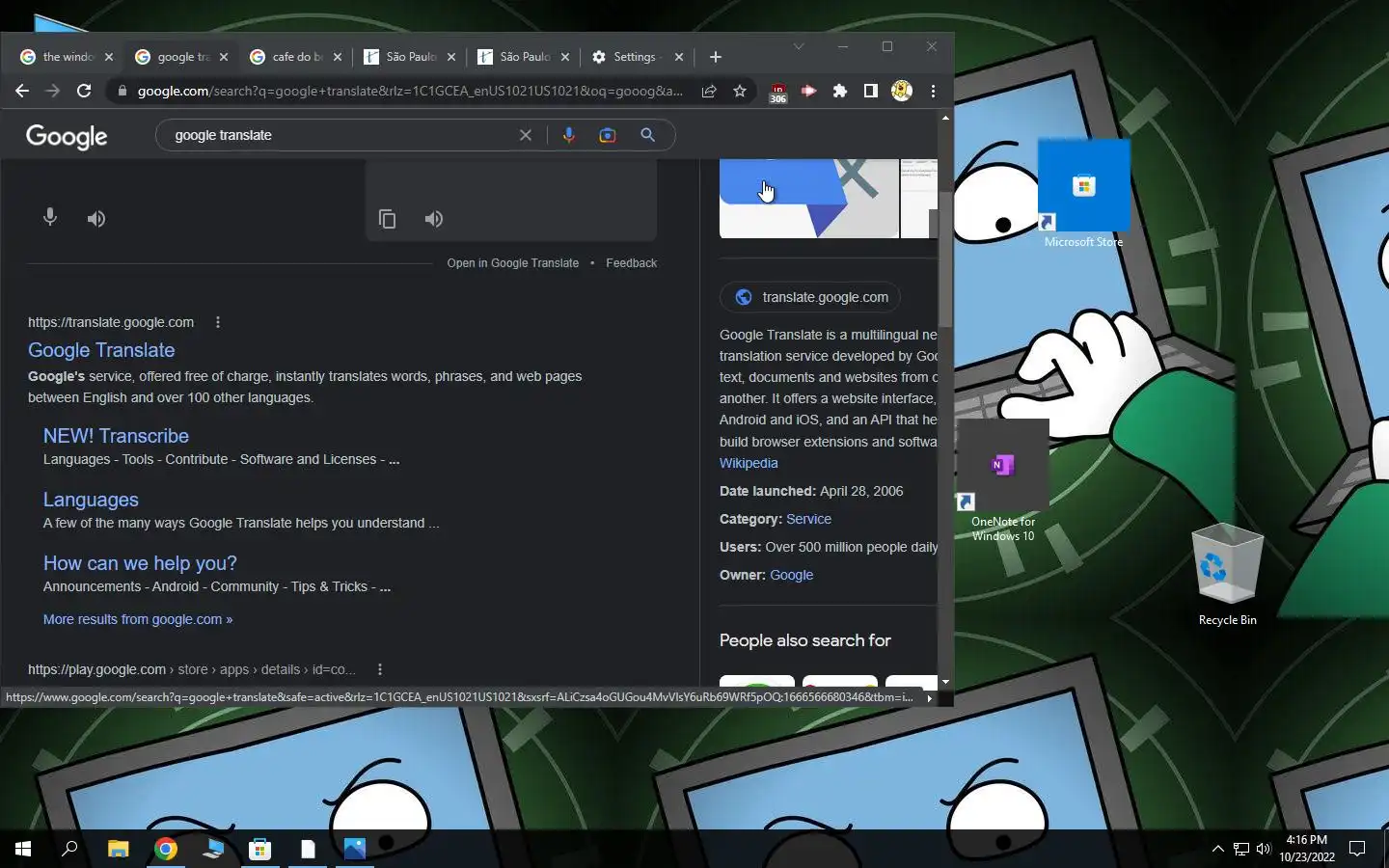
Task: Click the Google owner link
Action: click(792, 575)
